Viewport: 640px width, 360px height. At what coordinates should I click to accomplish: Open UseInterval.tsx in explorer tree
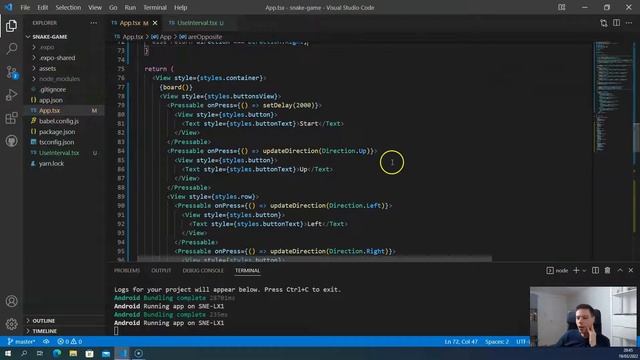59,153
